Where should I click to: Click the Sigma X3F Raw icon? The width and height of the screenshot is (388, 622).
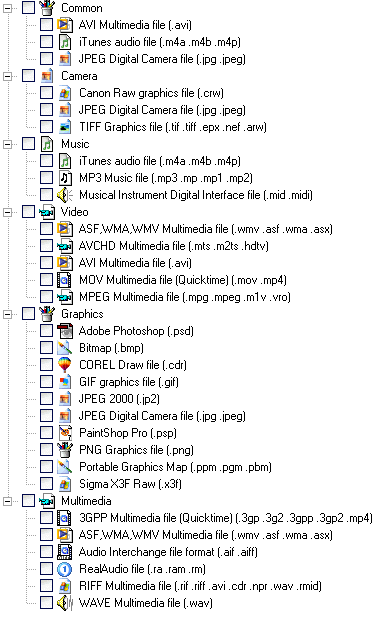tap(65, 484)
